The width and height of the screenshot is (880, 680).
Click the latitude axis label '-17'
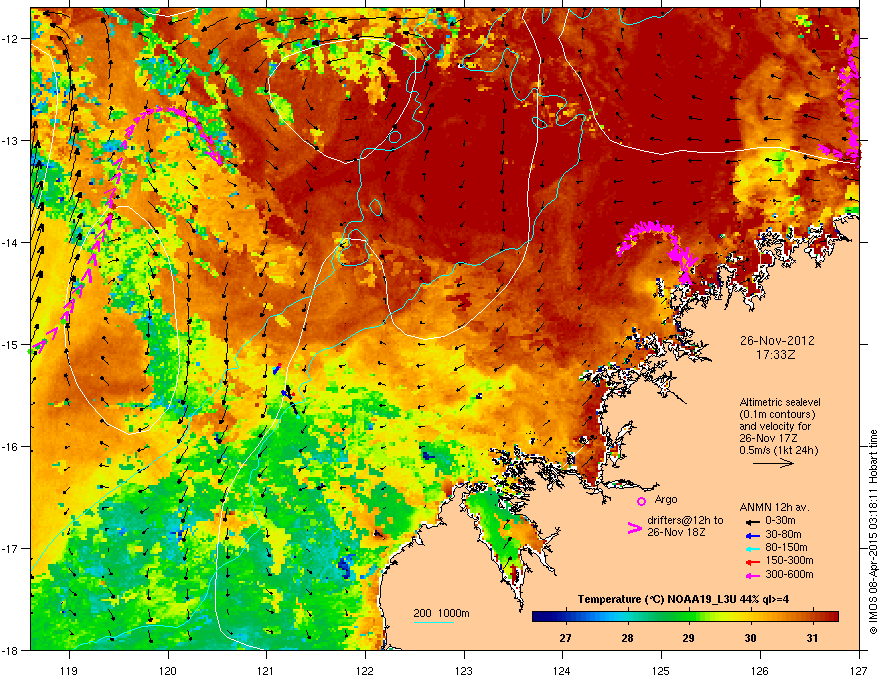10,548
